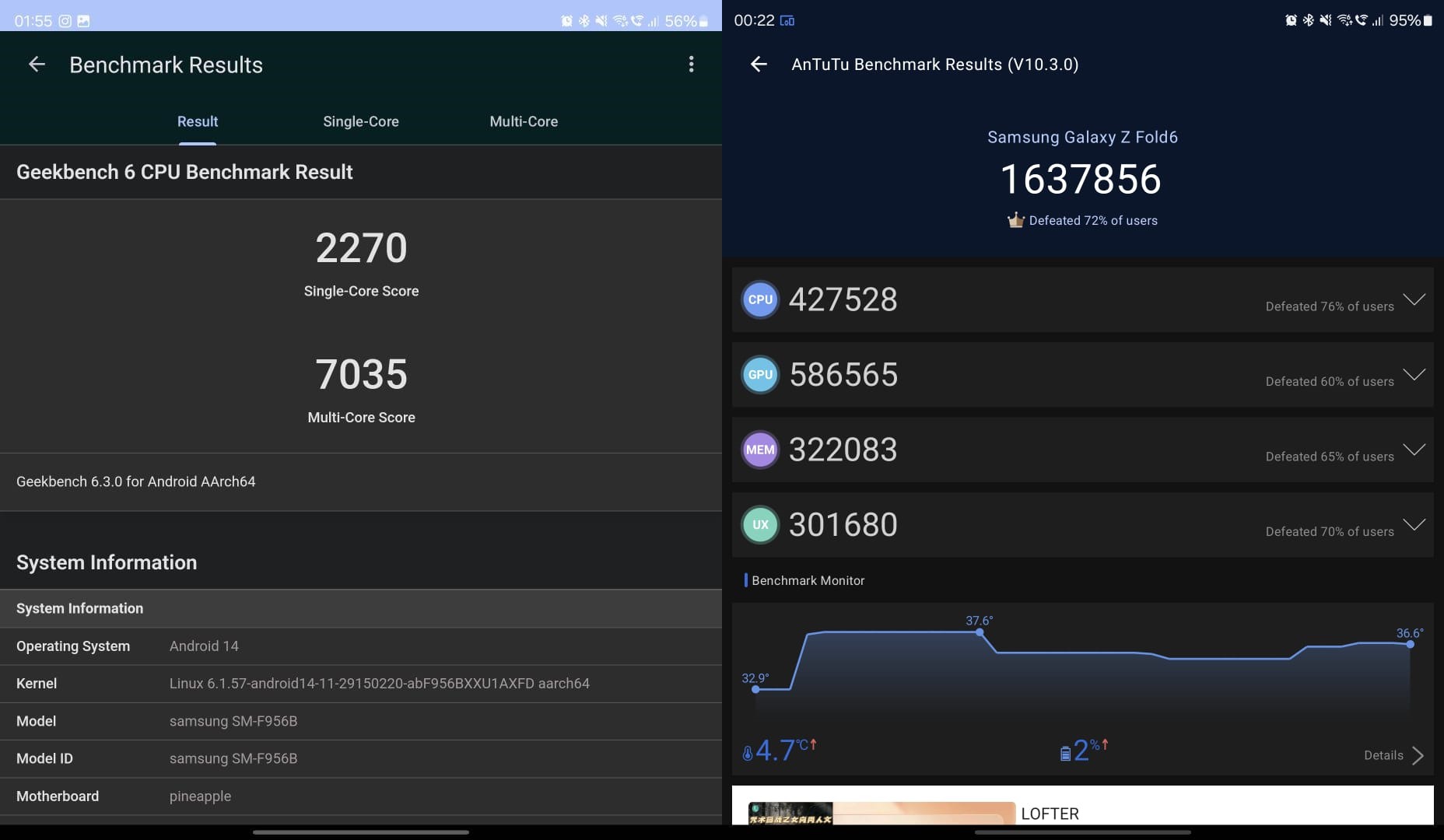Tap the notification icon next to 00:22

(x=787, y=21)
